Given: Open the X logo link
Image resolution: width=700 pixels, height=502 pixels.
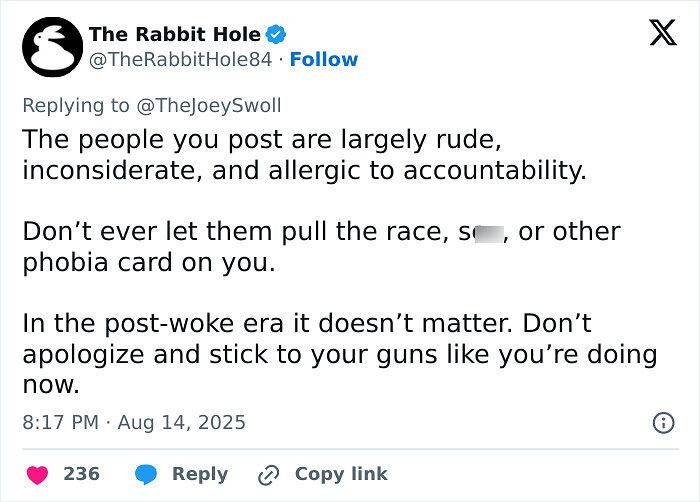Looking at the screenshot, I should click(x=663, y=33).
